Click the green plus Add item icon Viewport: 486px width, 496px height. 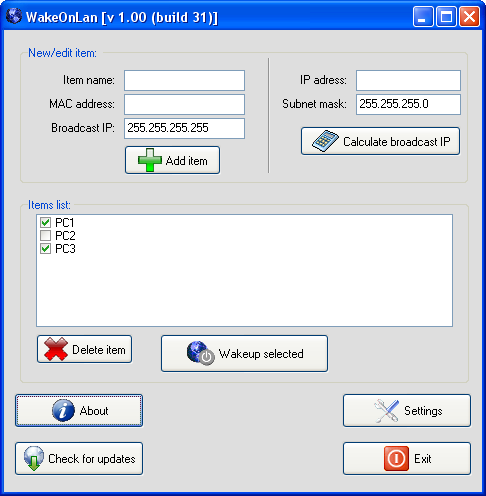click(150, 160)
